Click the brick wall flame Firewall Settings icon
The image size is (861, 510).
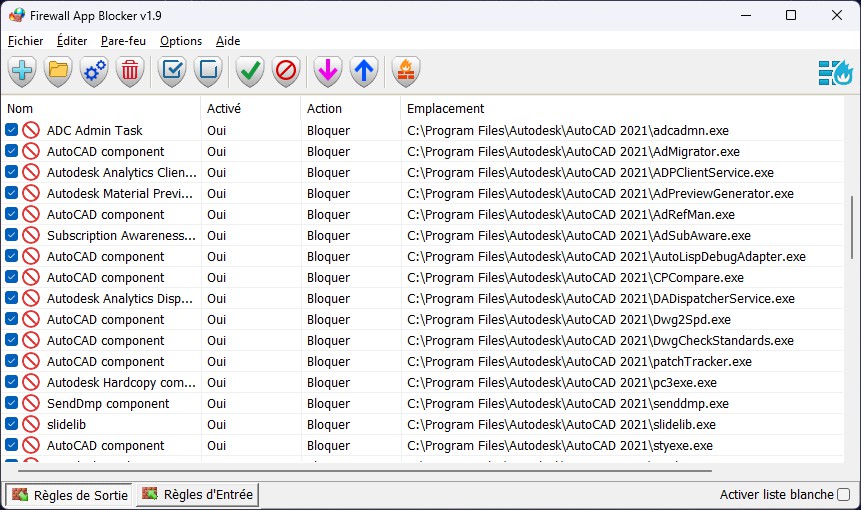tap(406, 71)
